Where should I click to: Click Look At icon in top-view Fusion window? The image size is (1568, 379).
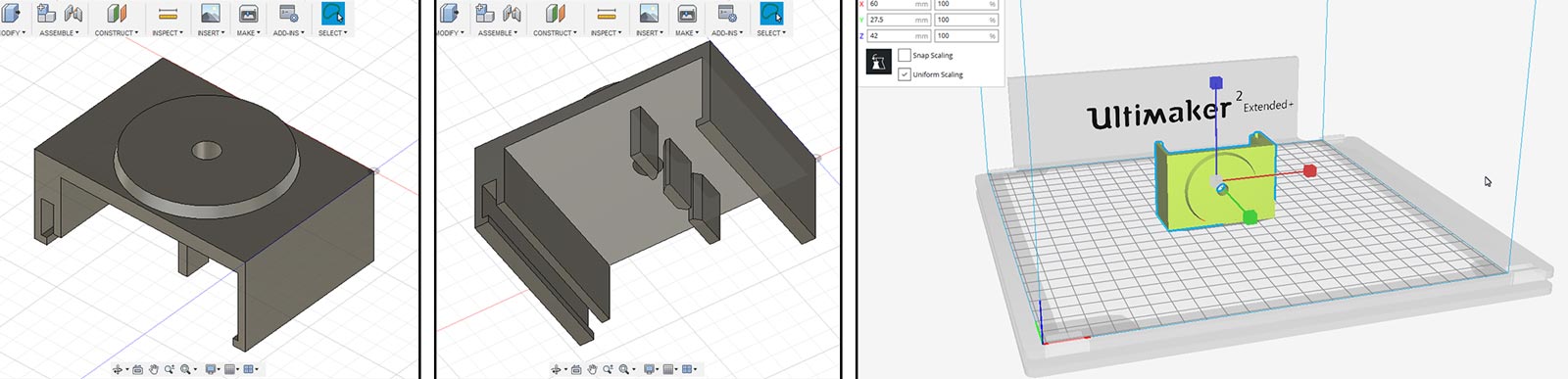pos(137,369)
